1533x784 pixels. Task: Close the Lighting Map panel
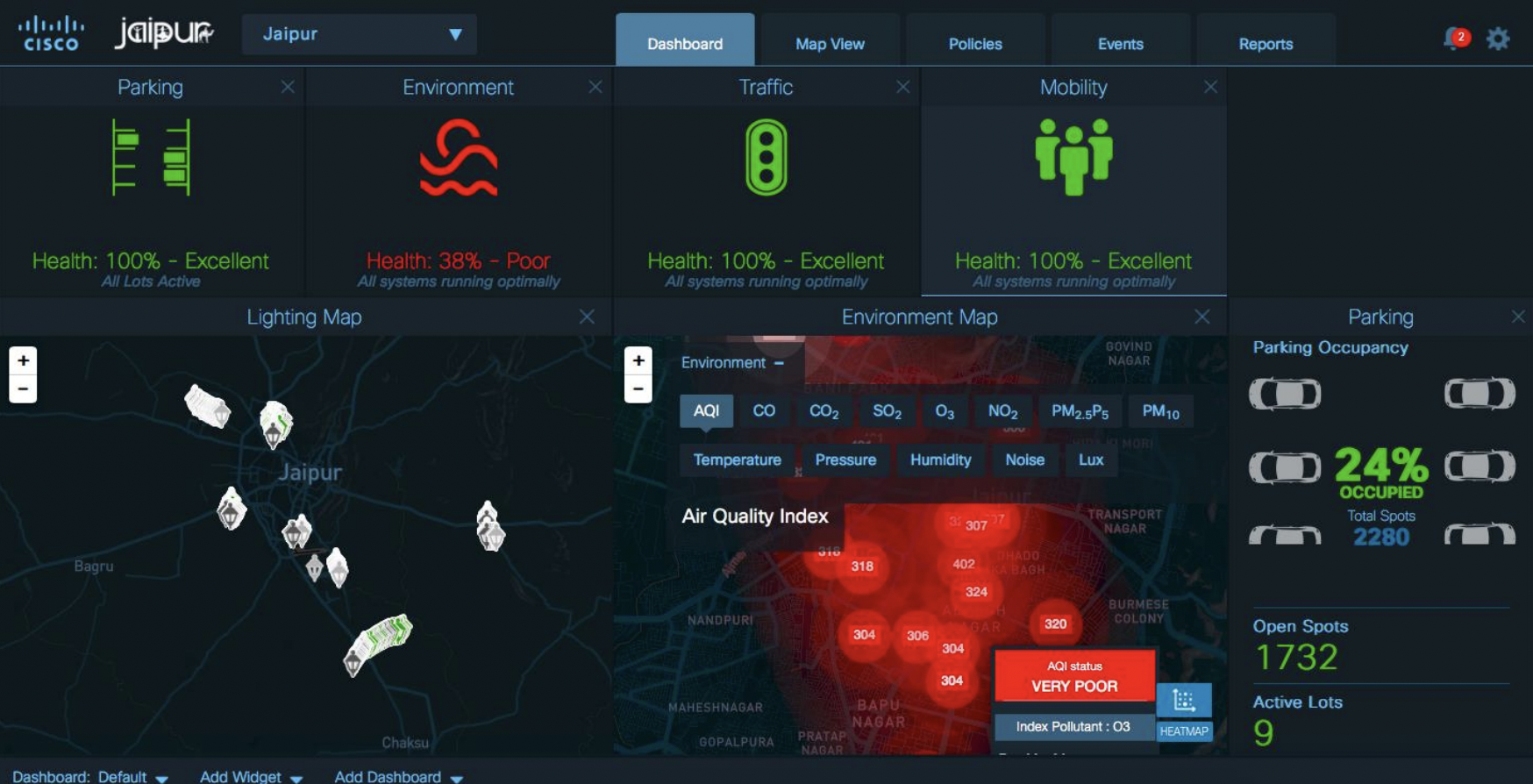587,317
